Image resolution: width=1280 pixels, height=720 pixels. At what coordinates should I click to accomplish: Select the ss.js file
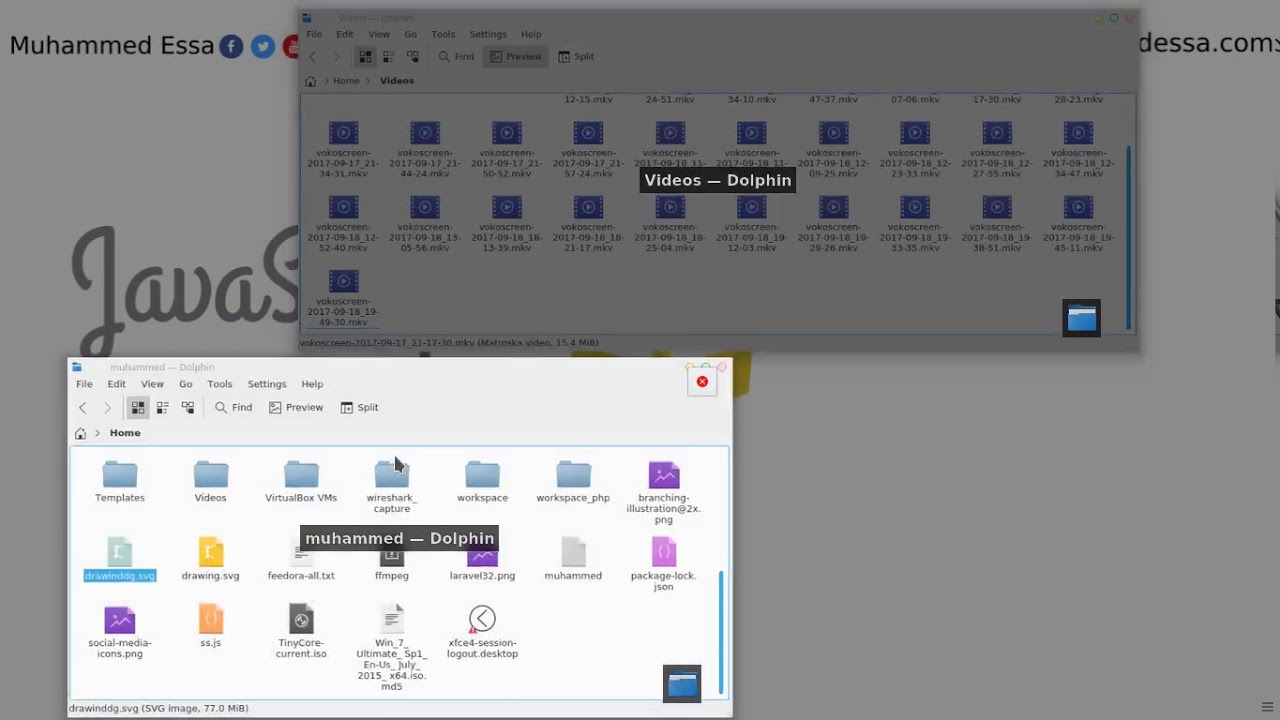(210, 626)
